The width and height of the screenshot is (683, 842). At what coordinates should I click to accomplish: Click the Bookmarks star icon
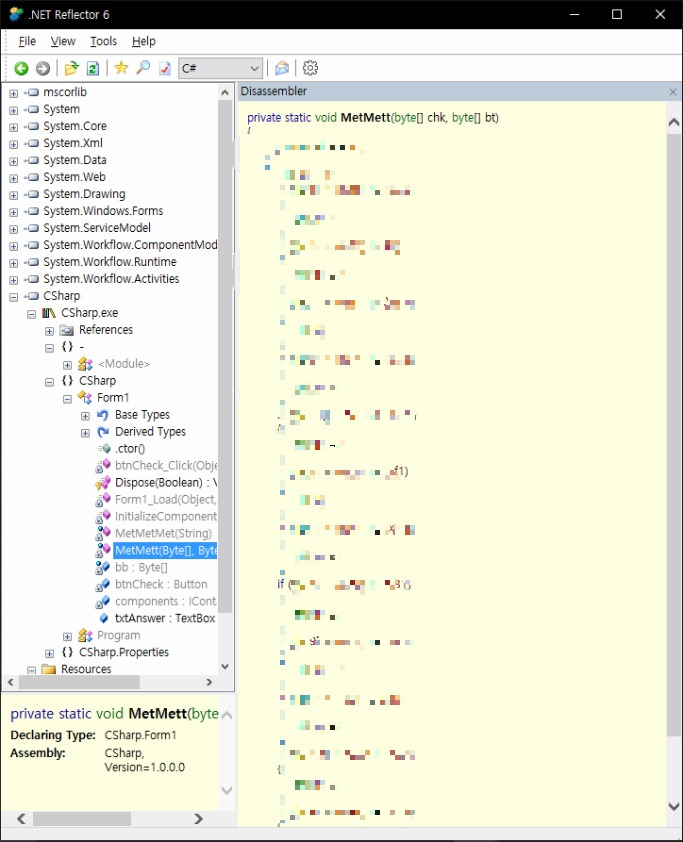click(x=121, y=68)
